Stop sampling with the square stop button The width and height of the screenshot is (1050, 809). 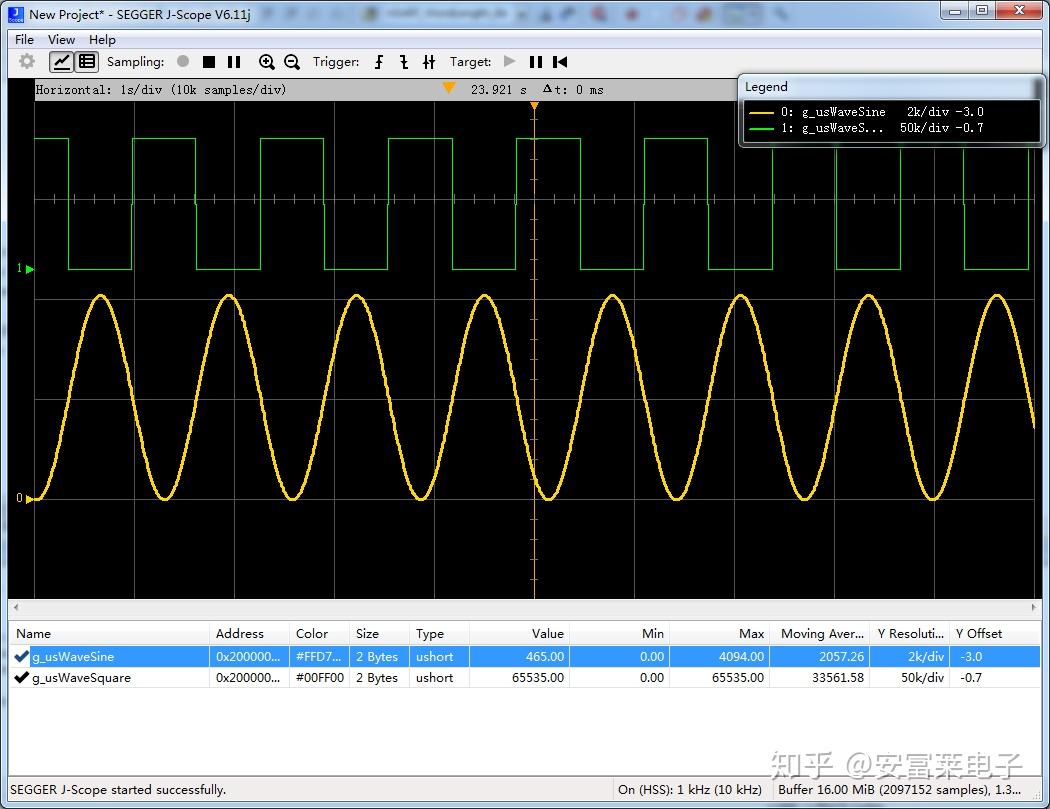click(209, 62)
